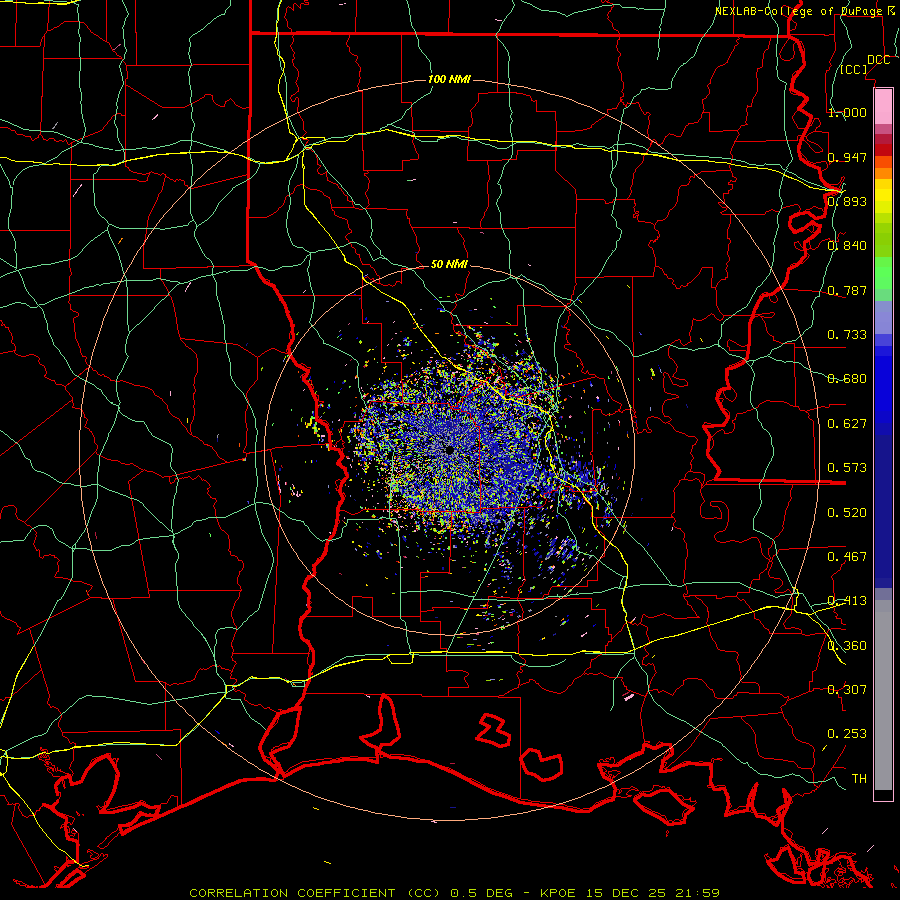Select the 0.947 scale value
The image size is (900, 900).
[x=847, y=157]
